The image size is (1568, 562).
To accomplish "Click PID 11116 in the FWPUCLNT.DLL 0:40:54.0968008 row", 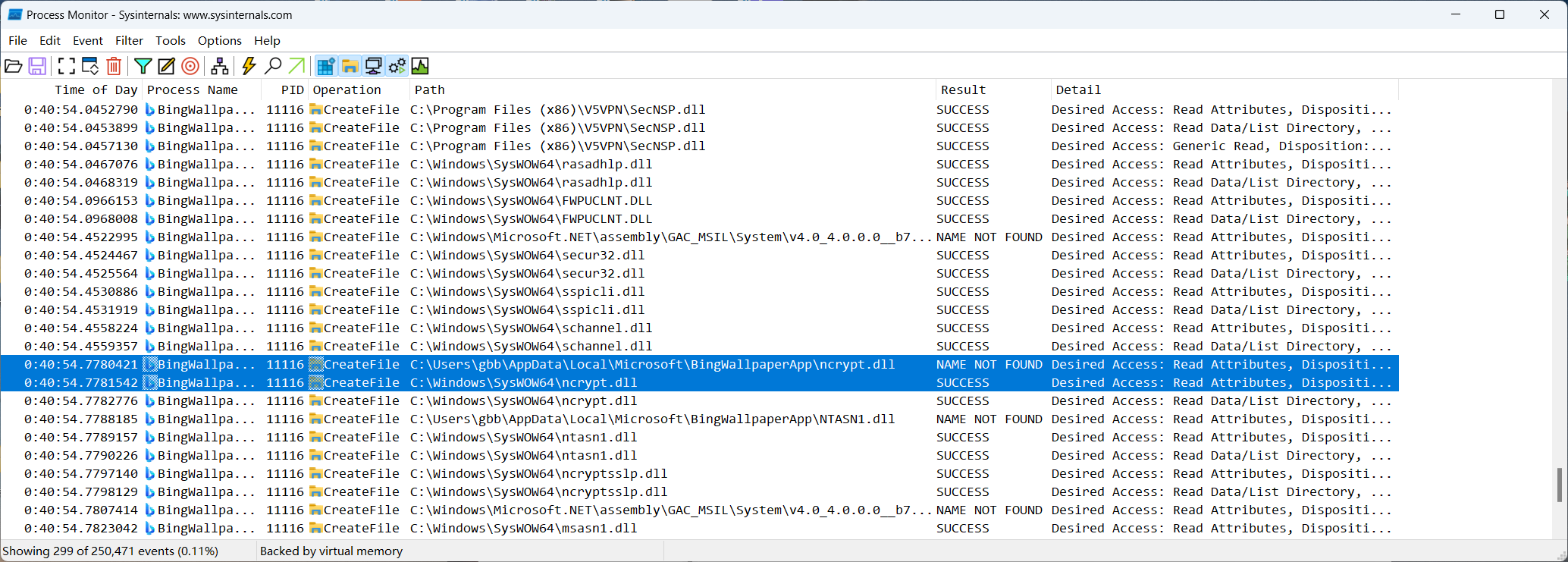I will [285, 218].
